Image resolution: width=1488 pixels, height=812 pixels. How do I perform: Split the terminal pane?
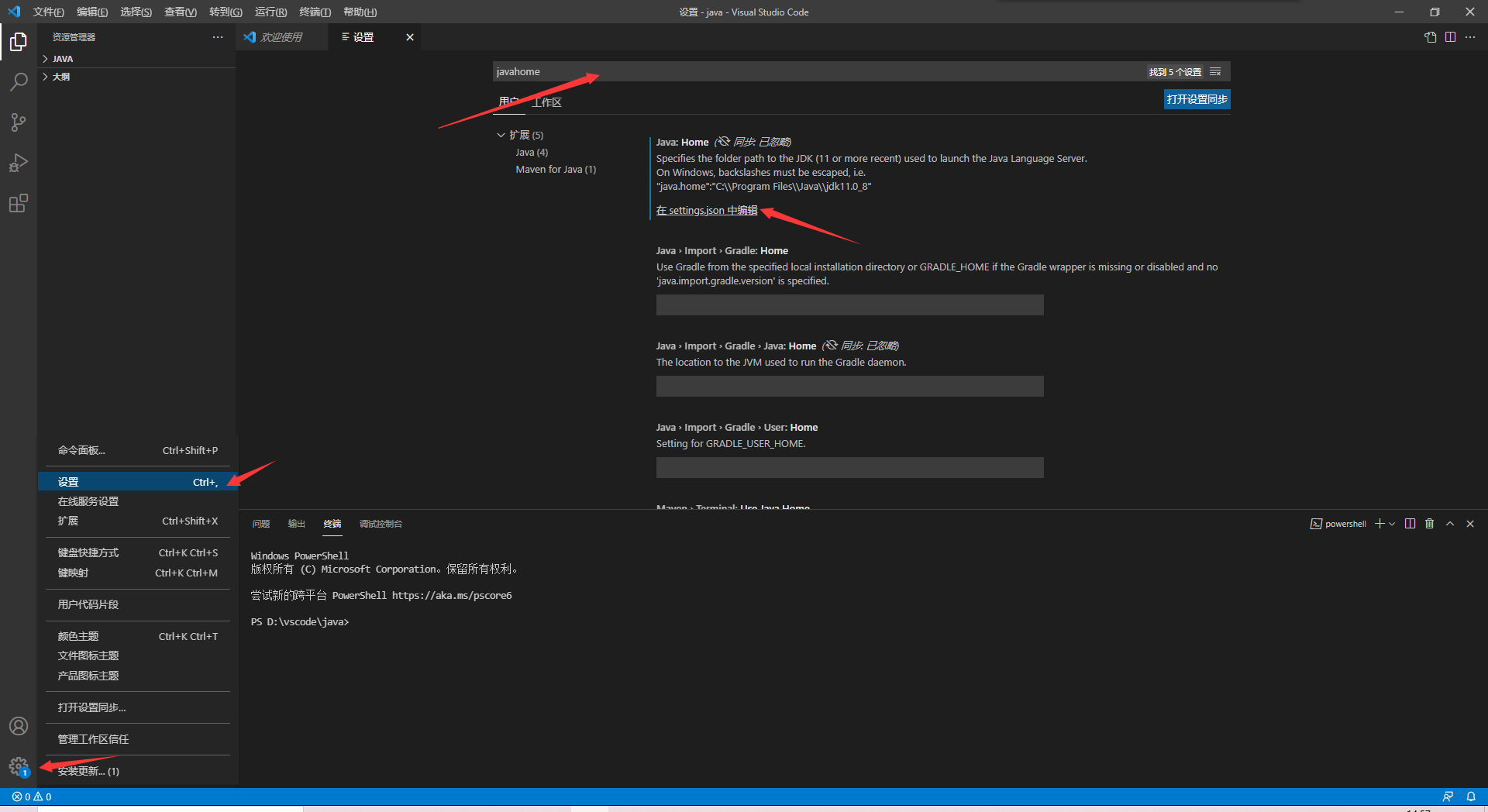pyautogui.click(x=1410, y=524)
